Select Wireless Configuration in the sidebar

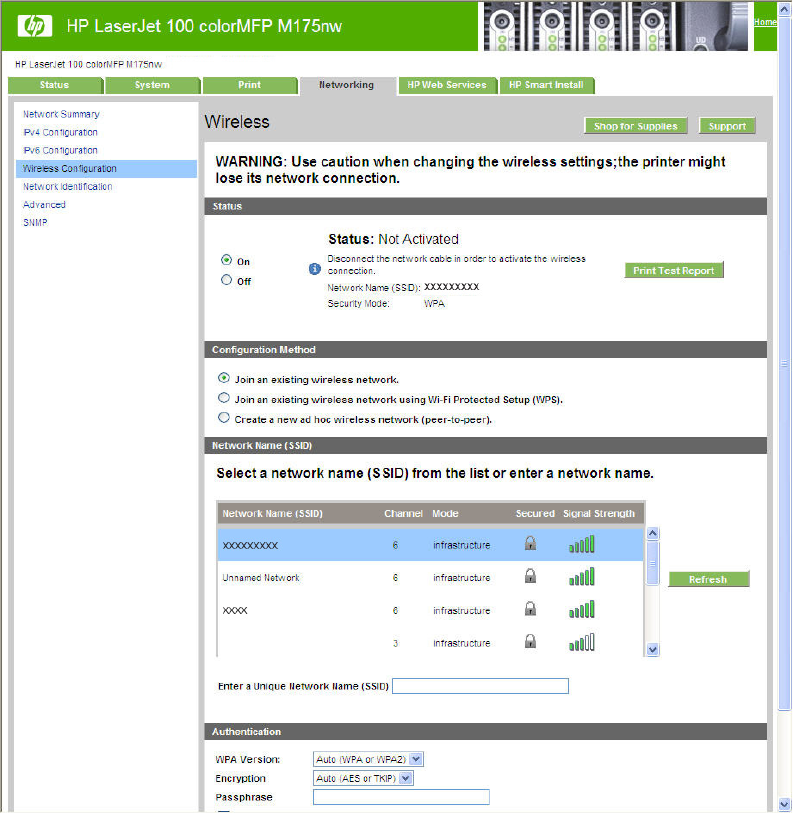click(106, 169)
